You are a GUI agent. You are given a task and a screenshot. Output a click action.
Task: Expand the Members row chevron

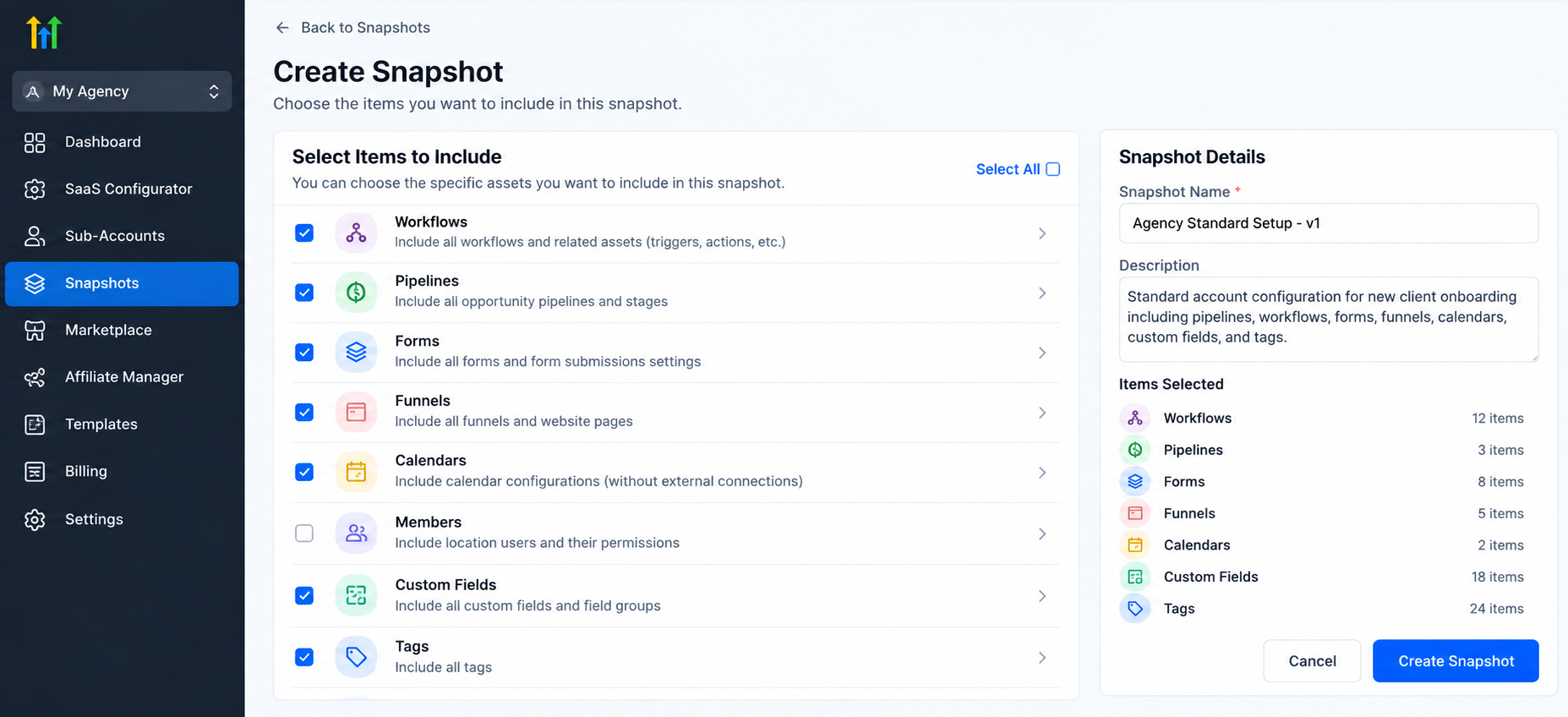click(1042, 534)
